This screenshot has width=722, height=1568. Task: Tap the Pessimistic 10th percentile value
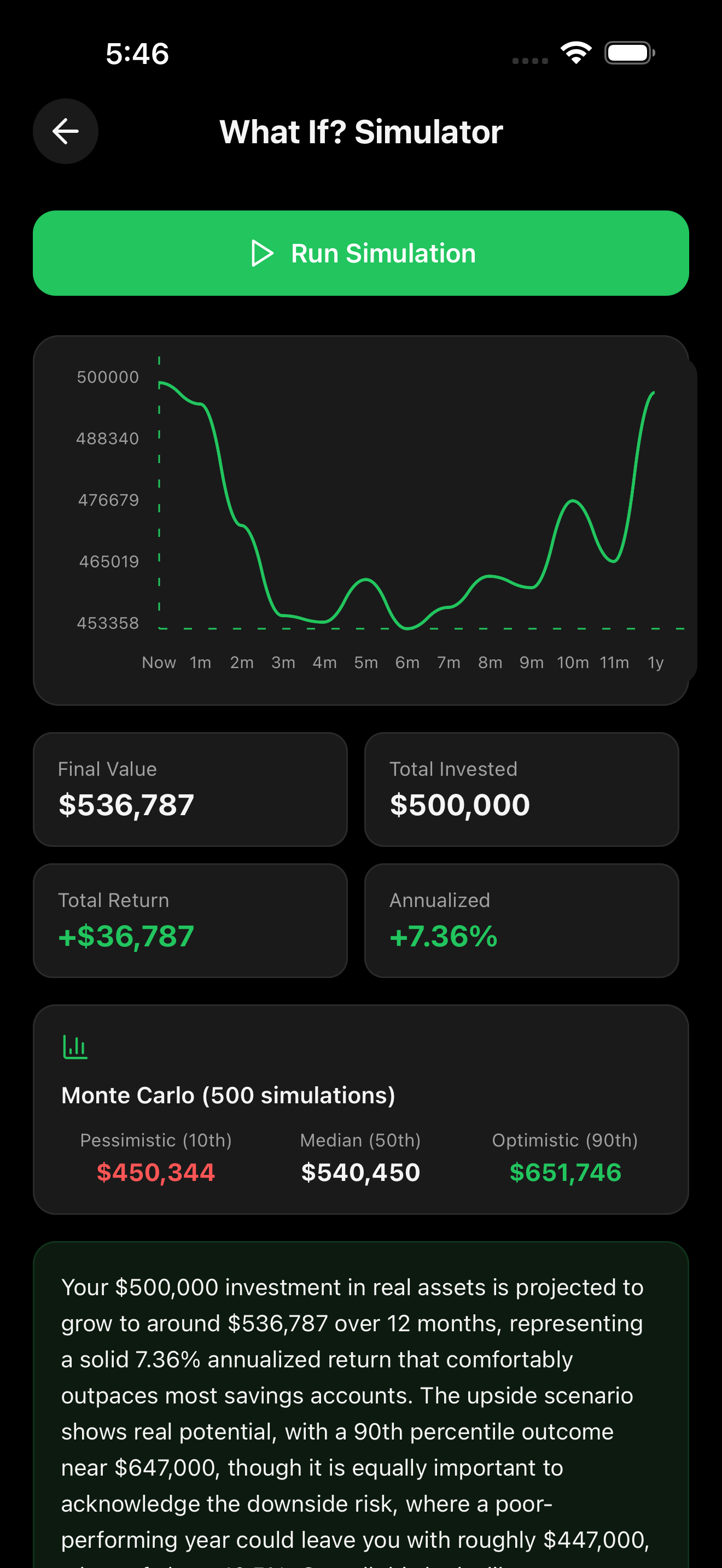pos(156,1172)
